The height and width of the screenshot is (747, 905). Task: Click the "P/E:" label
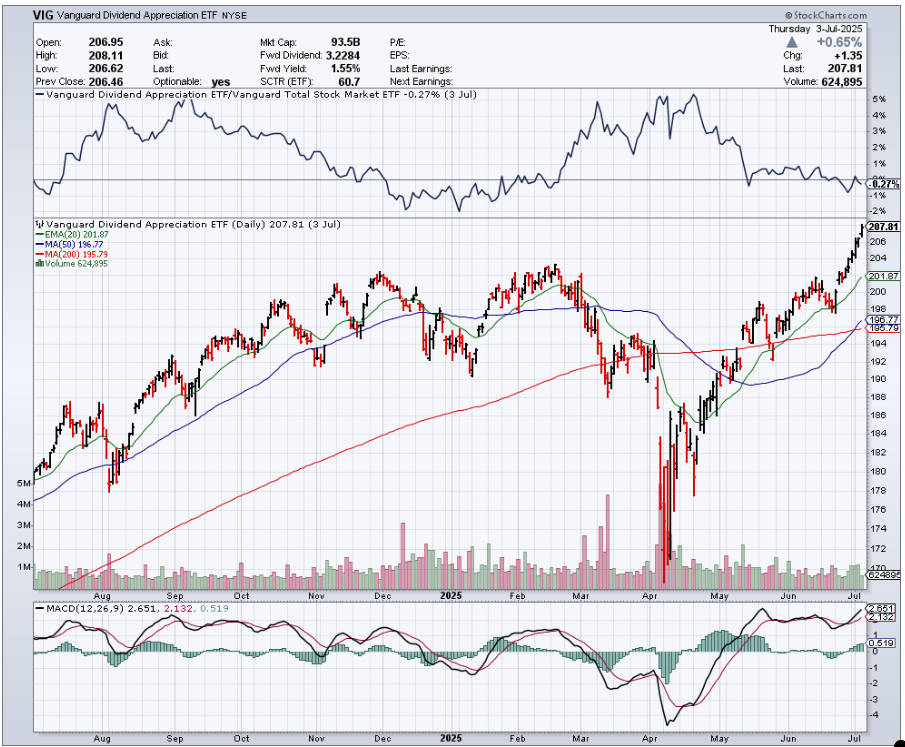click(398, 42)
